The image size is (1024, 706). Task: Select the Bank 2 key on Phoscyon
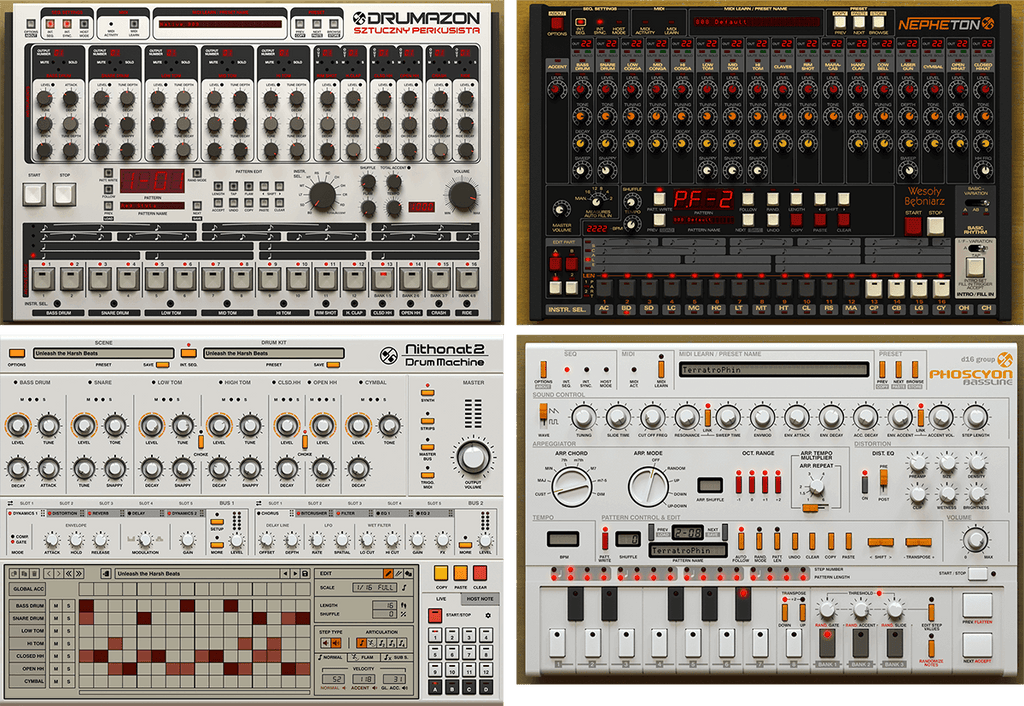click(861, 643)
